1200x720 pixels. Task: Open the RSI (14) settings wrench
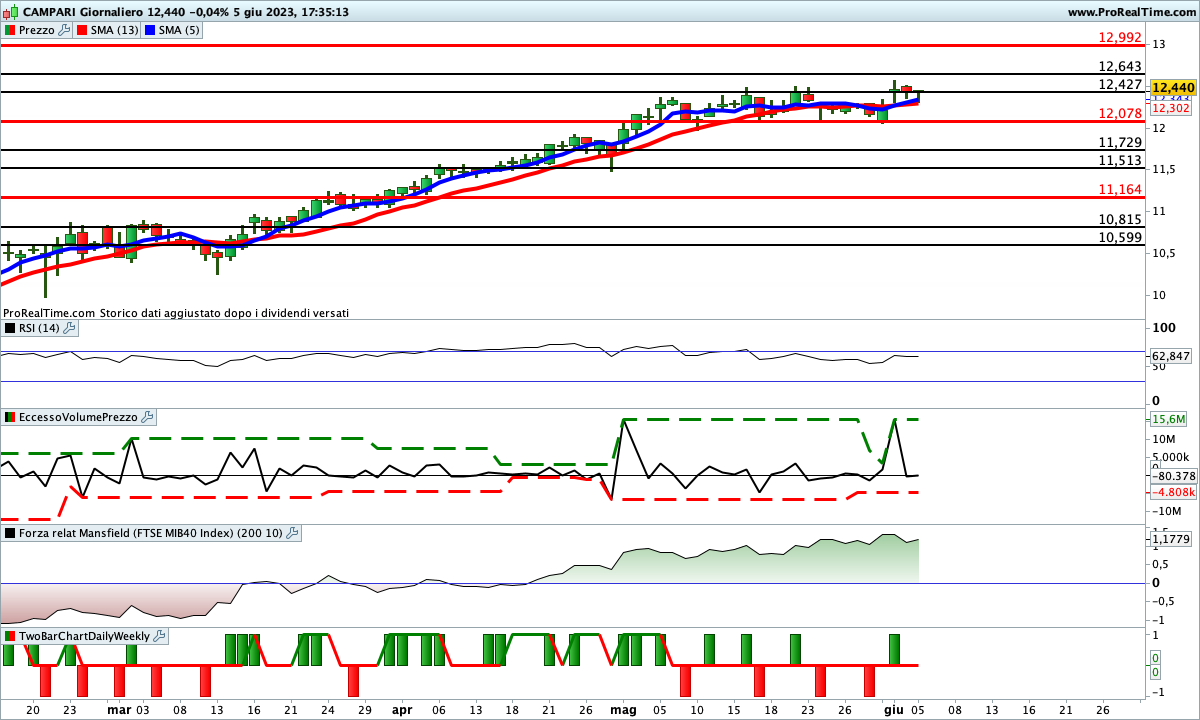pyautogui.click(x=69, y=327)
